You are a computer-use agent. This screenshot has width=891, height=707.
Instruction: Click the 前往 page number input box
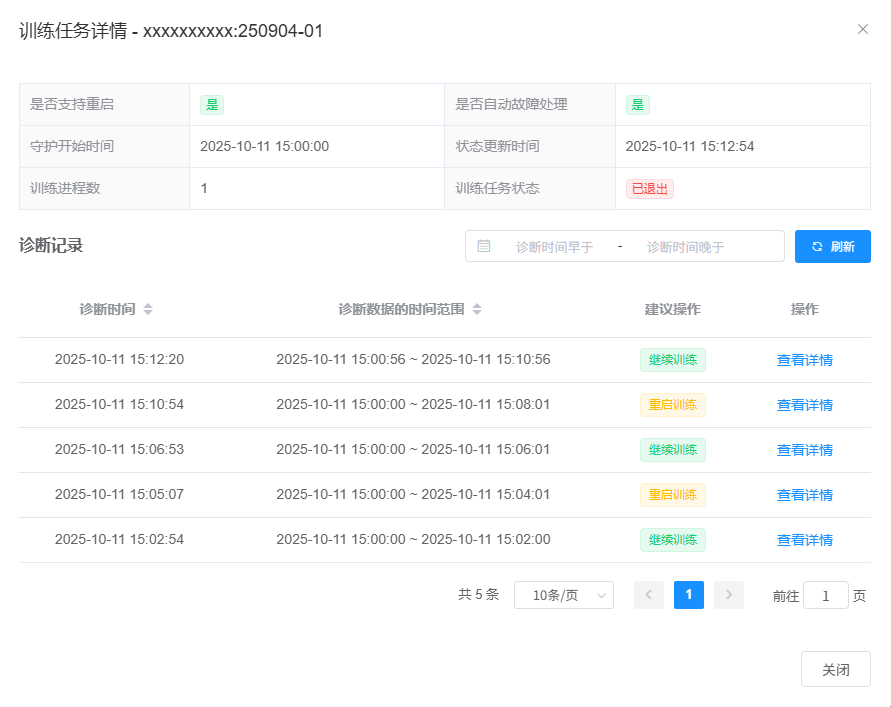[825, 596]
